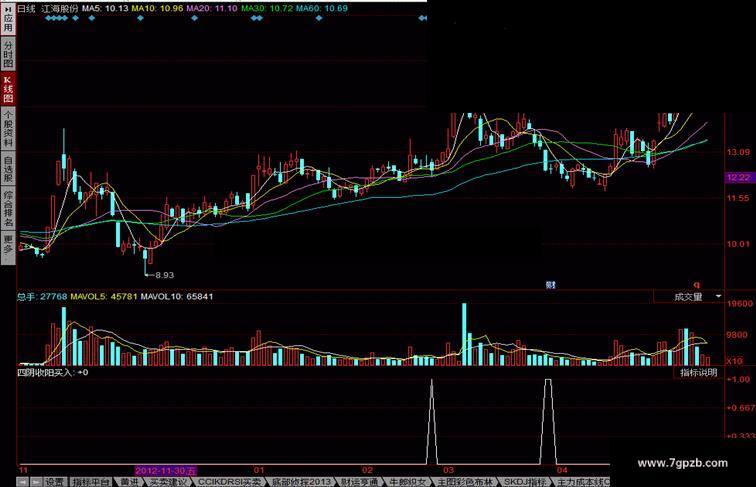
Task: Open the 成交量 dropdown
Action: point(689,297)
